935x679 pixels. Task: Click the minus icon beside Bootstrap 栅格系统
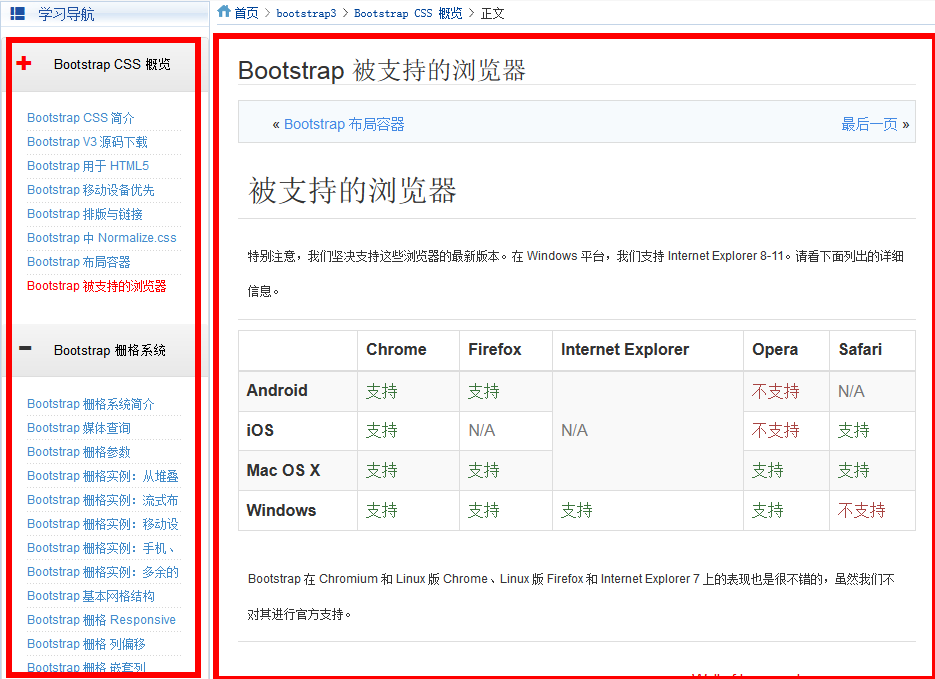(25, 349)
